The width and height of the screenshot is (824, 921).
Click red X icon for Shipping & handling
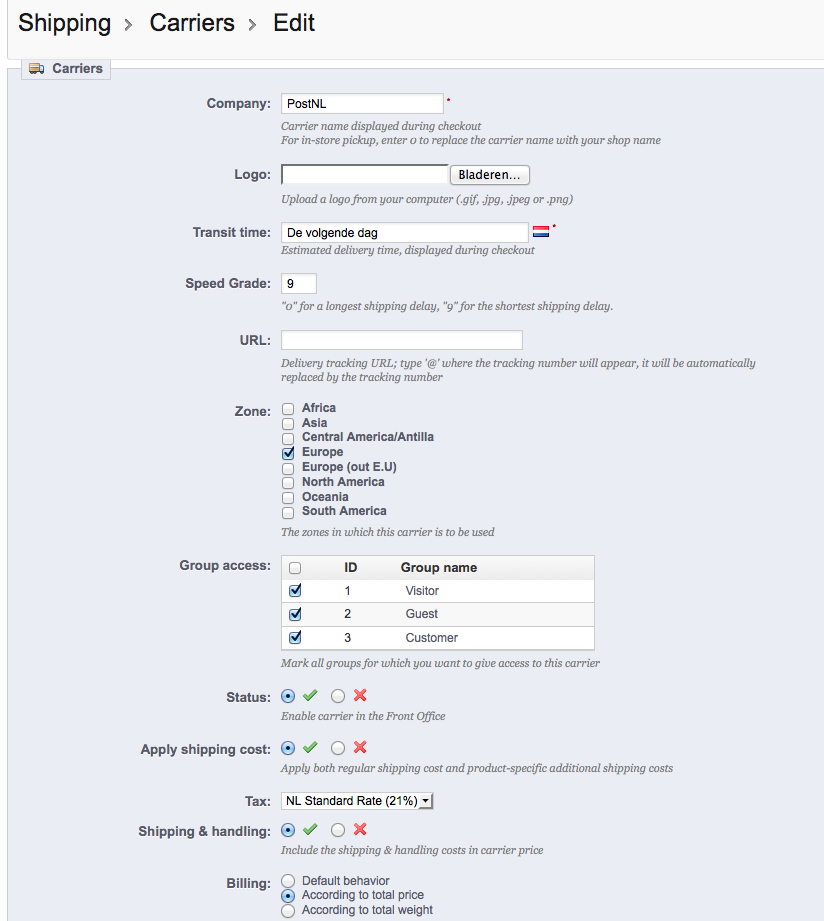360,829
